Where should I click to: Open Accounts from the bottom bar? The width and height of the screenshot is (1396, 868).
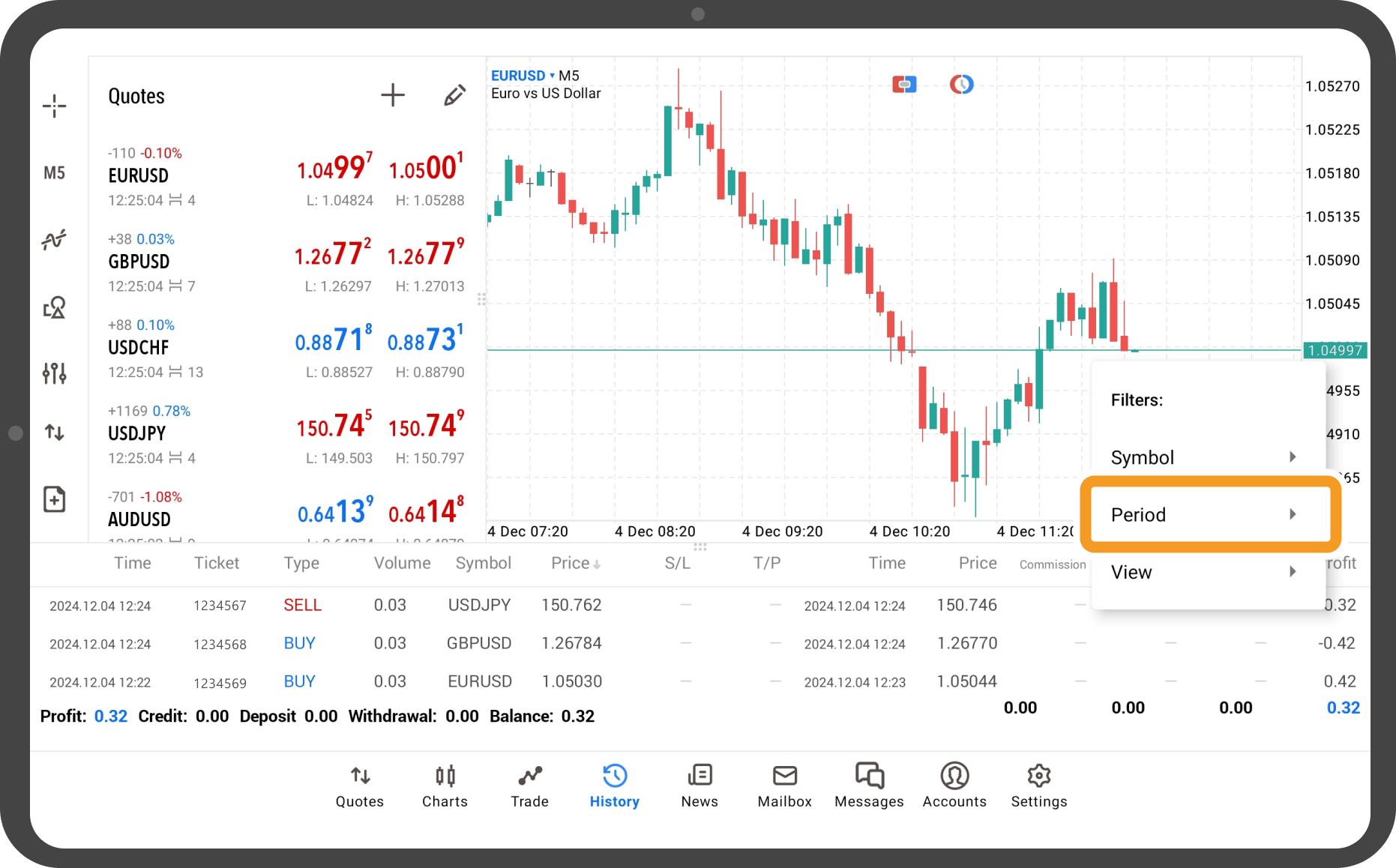[954, 785]
